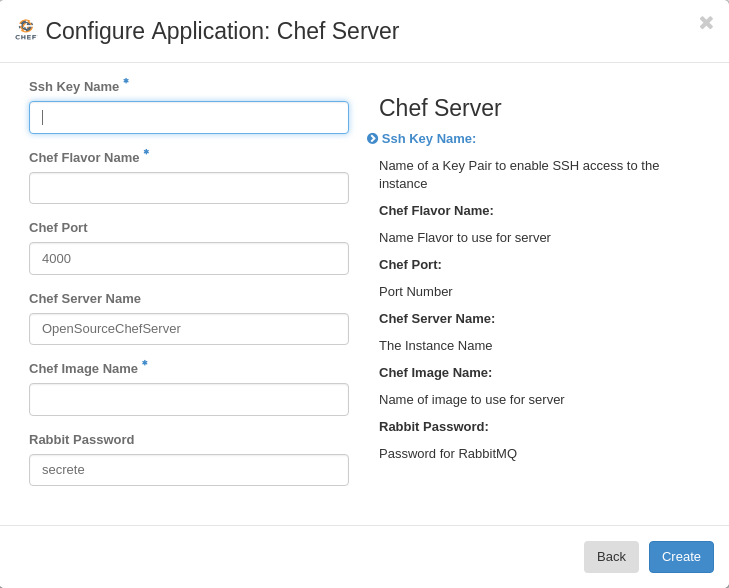Viewport: 729px width, 588px height.
Task: Click the Ssh Key Name label above its field
Action: 74,87
